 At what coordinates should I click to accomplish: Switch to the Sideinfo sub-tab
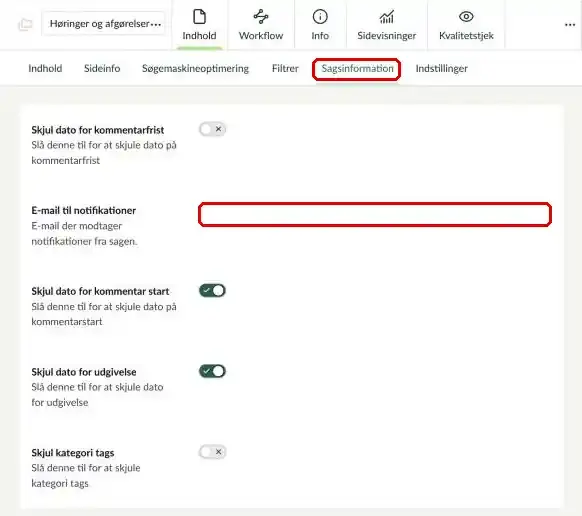pyautogui.click(x=102, y=68)
